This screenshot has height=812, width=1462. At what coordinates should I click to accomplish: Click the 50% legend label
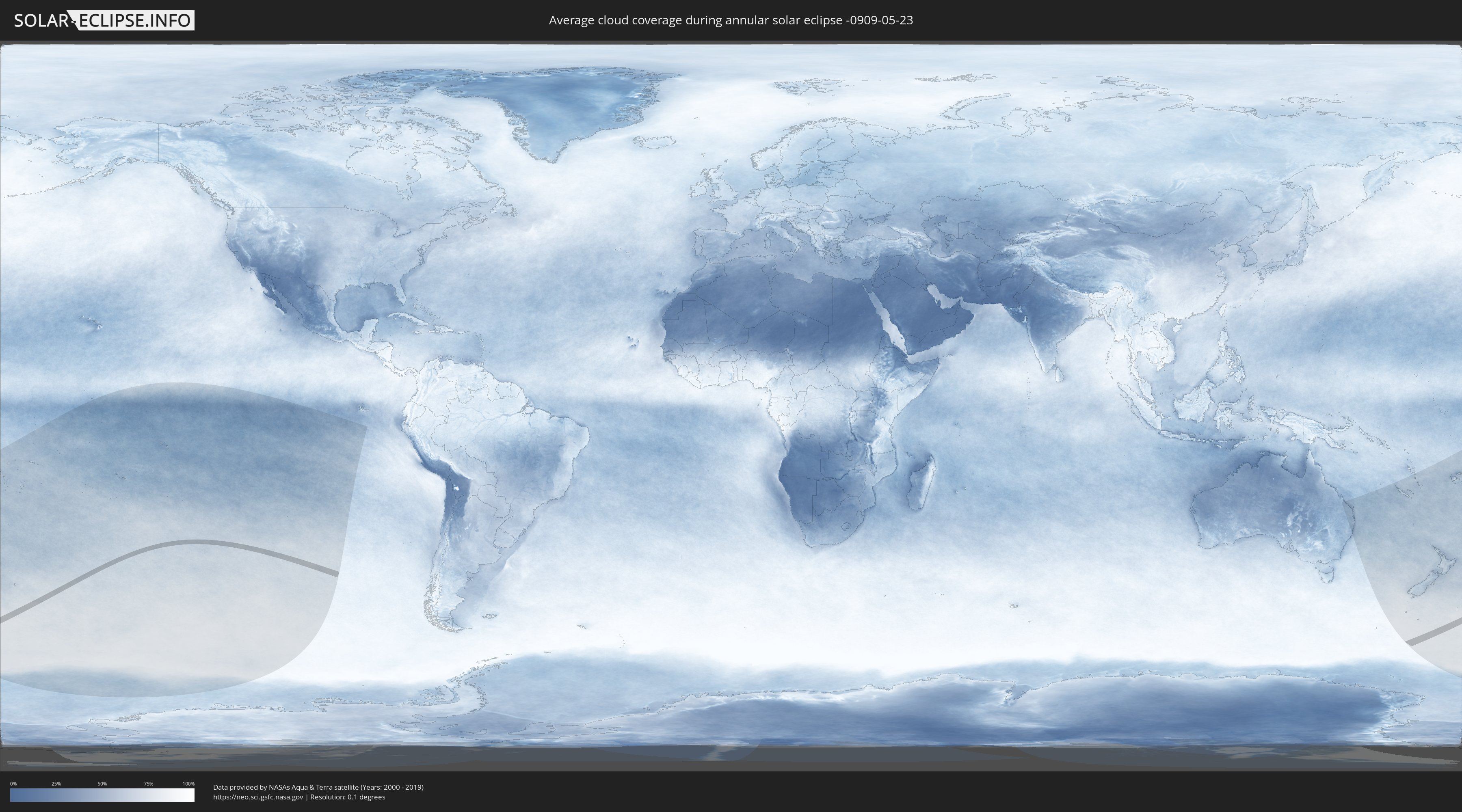(x=102, y=784)
